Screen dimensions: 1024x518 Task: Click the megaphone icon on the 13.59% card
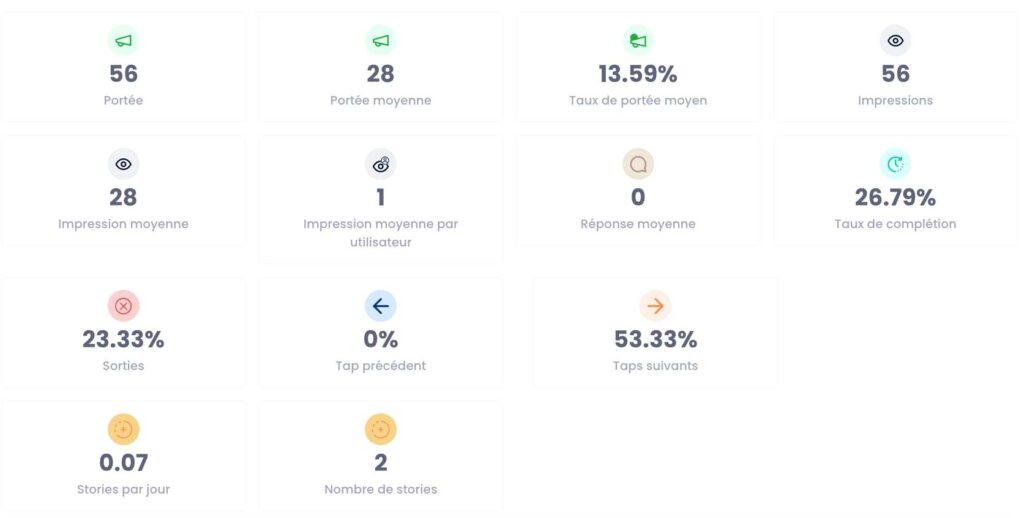point(638,40)
